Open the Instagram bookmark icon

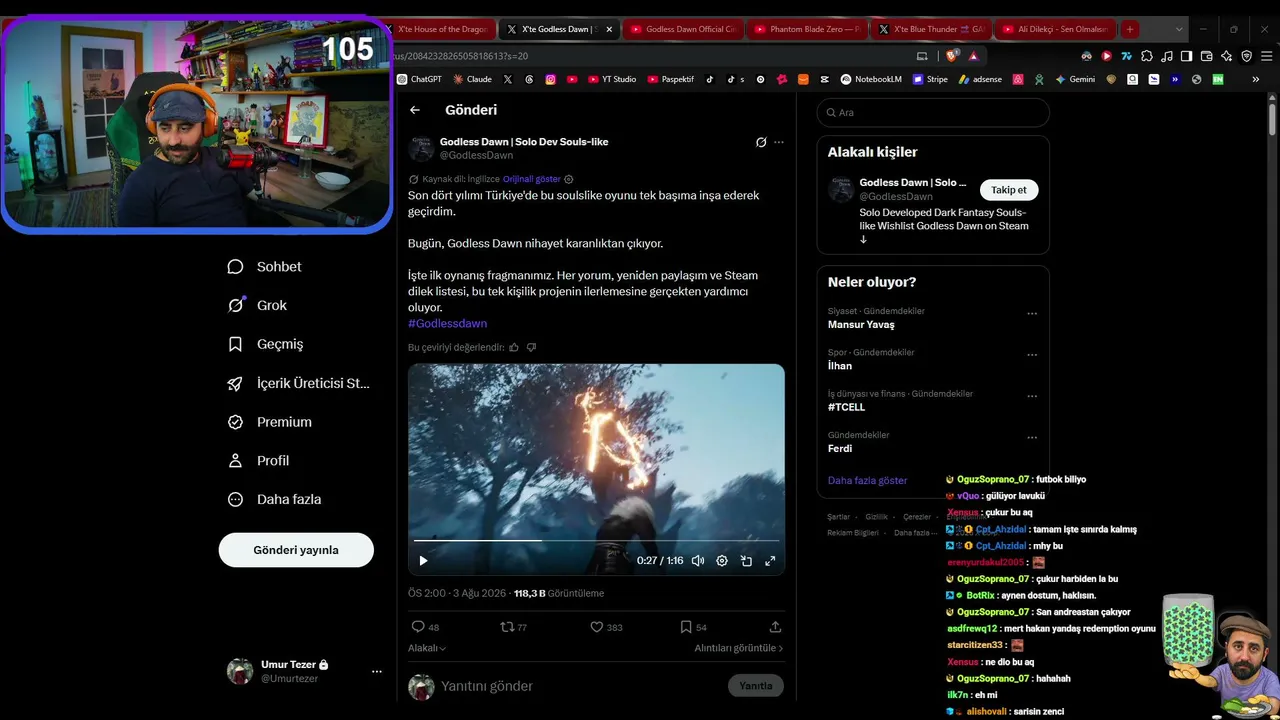coord(550,79)
